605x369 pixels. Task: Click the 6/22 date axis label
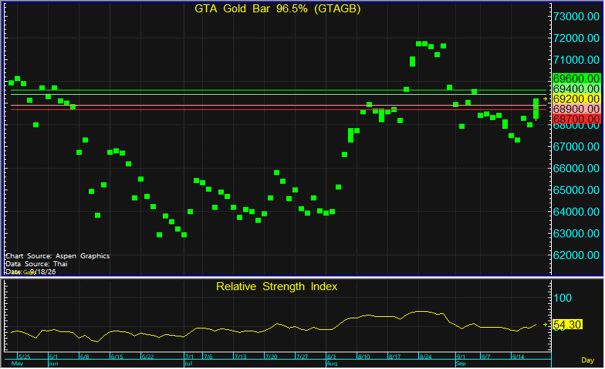click(148, 357)
